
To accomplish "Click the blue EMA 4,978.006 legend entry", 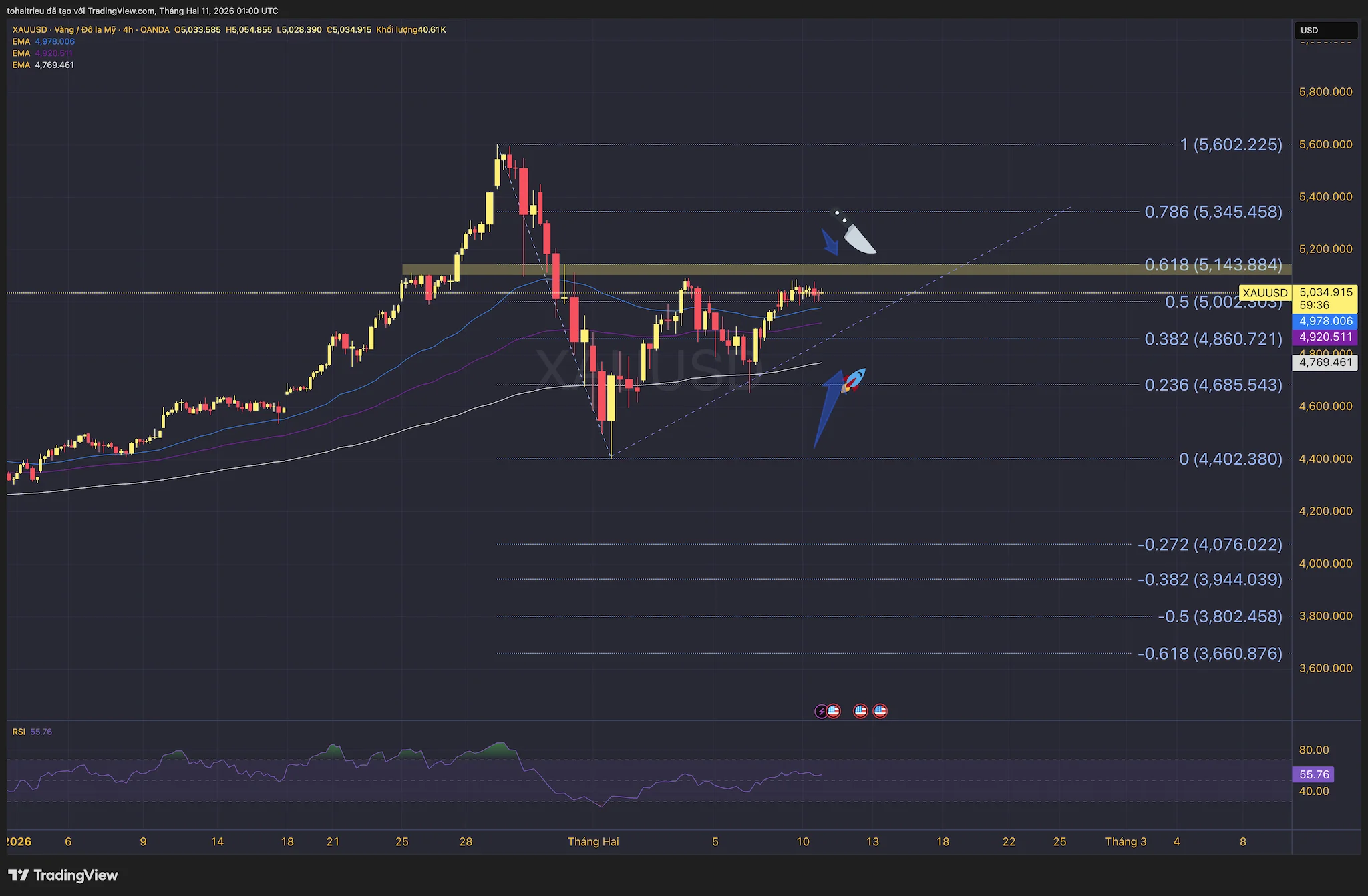I will click(43, 41).
